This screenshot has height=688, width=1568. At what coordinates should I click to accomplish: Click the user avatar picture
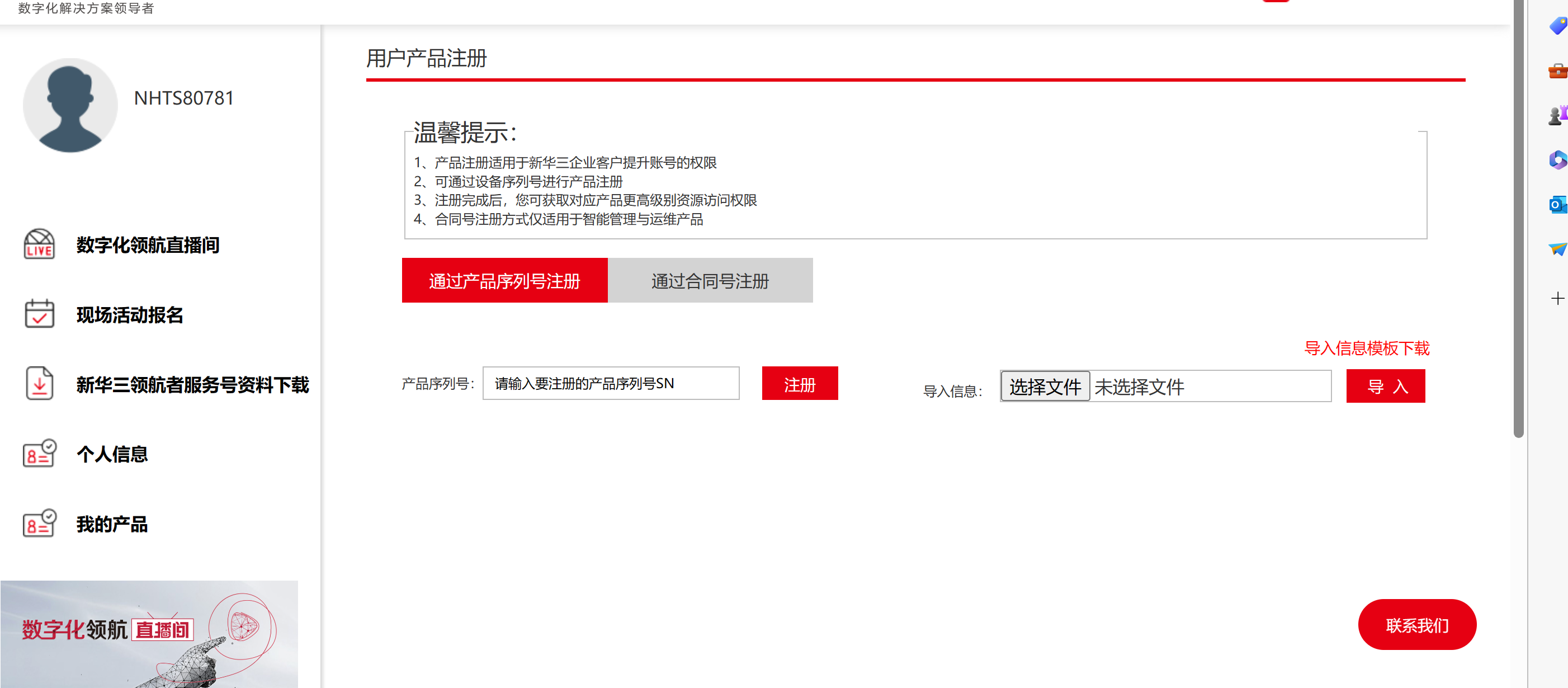tap(70, 105)
